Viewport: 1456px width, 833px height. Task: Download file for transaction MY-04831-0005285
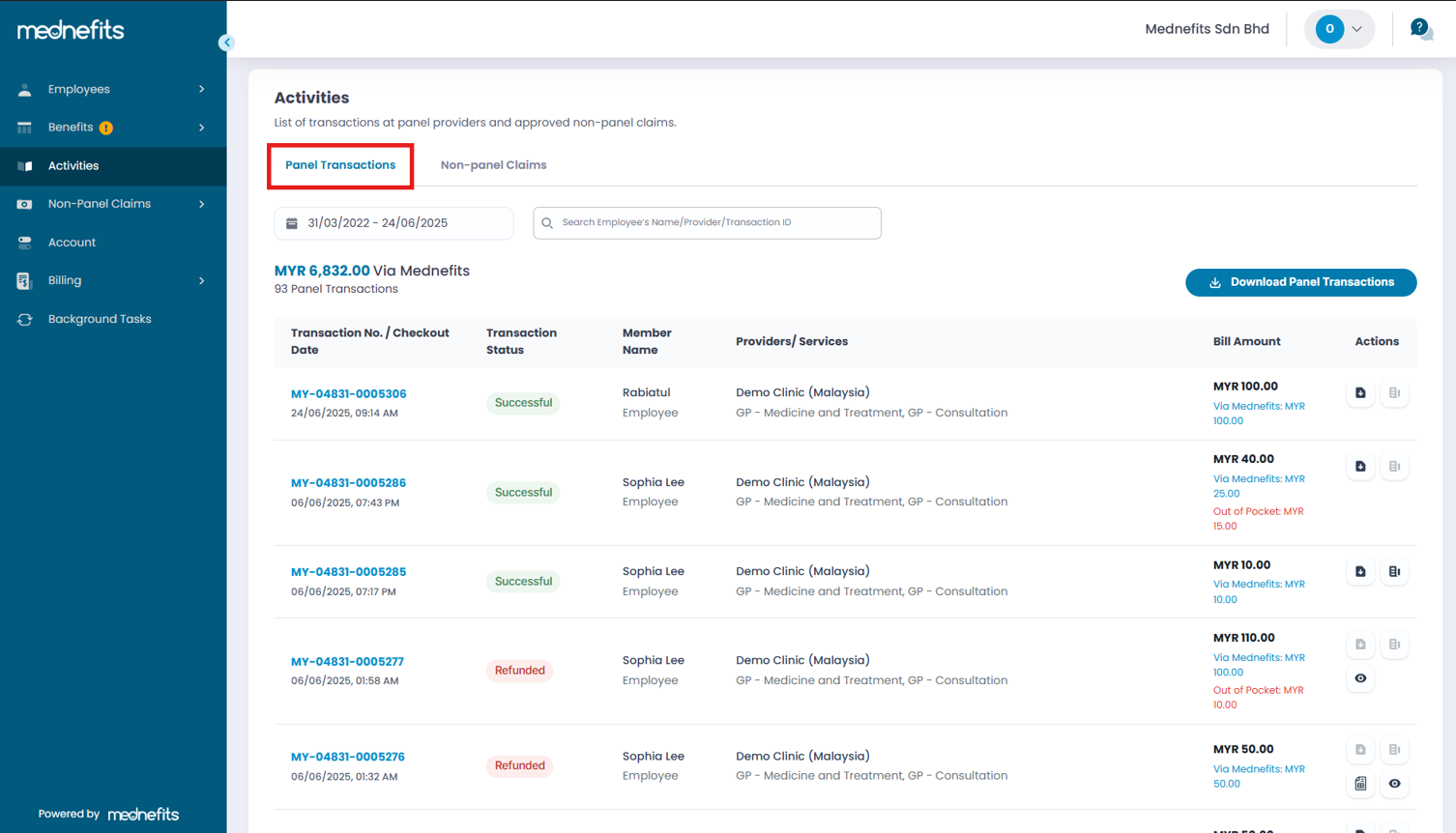point(1360,572)
